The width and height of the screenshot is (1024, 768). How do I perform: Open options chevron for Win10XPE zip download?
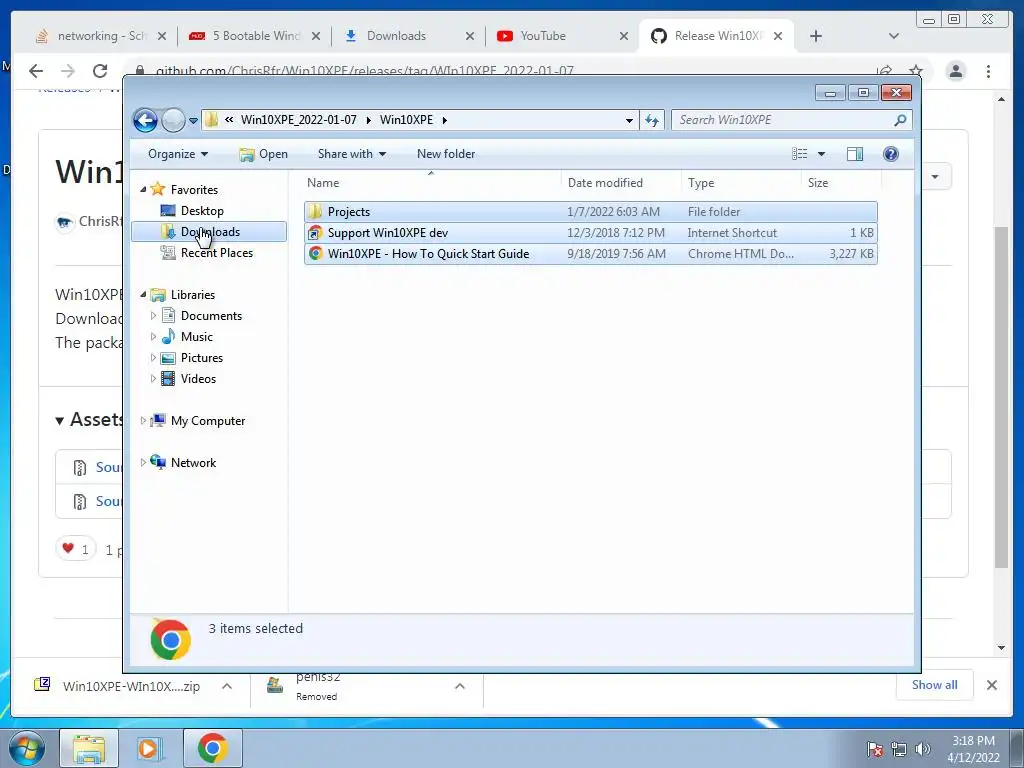click(x=227, y=686)
